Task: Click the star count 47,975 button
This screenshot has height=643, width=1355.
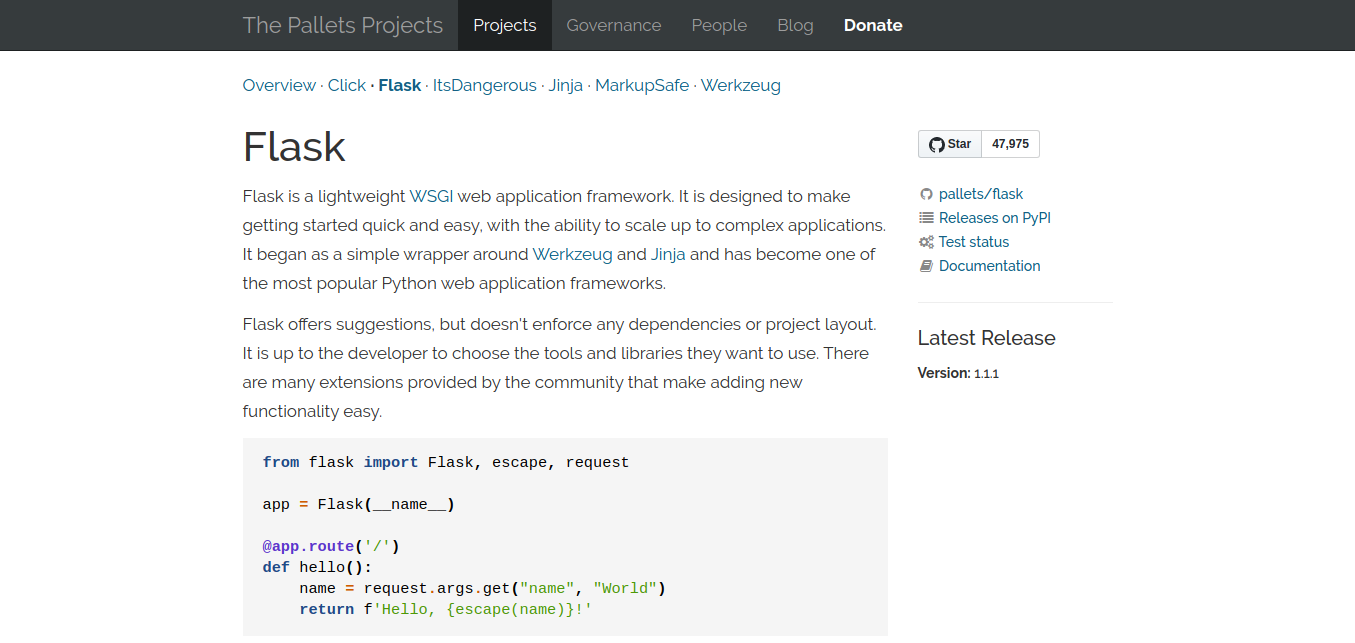Action: (x=1010, y=144)
